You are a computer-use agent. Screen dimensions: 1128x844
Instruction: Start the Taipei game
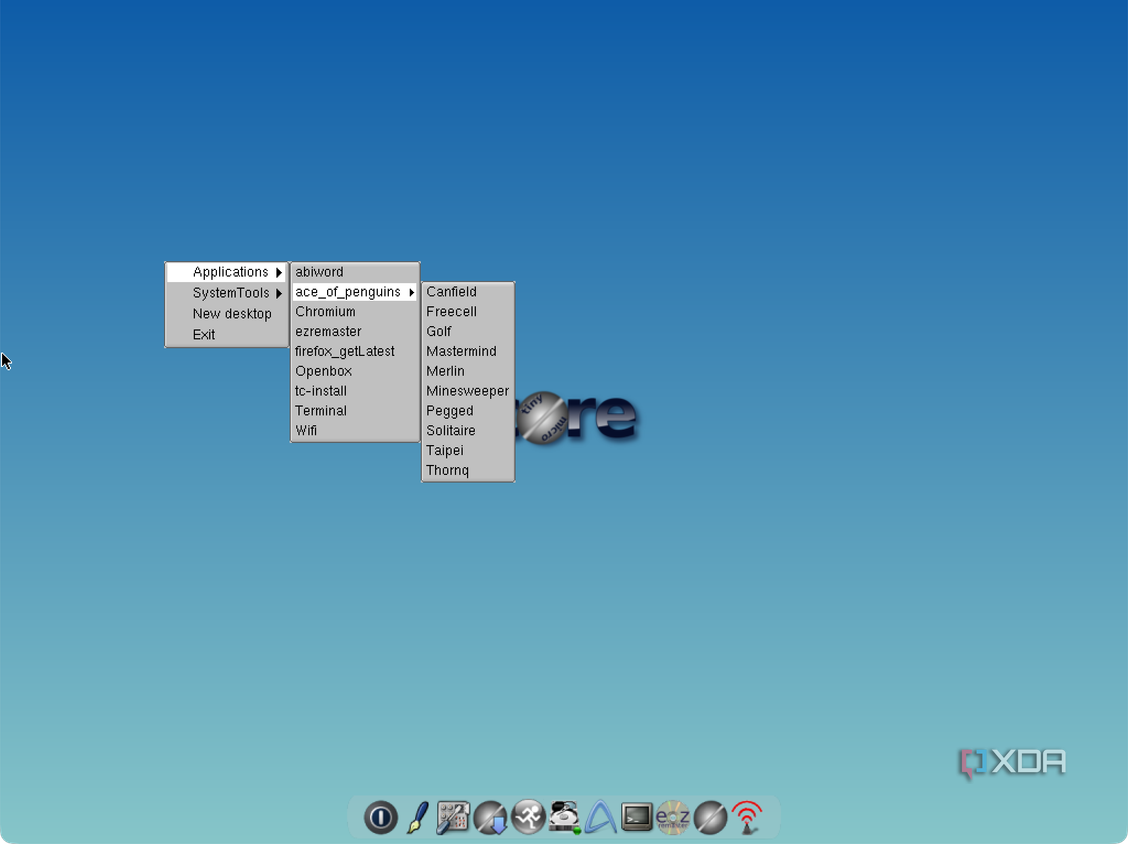[x=468, y=450]
